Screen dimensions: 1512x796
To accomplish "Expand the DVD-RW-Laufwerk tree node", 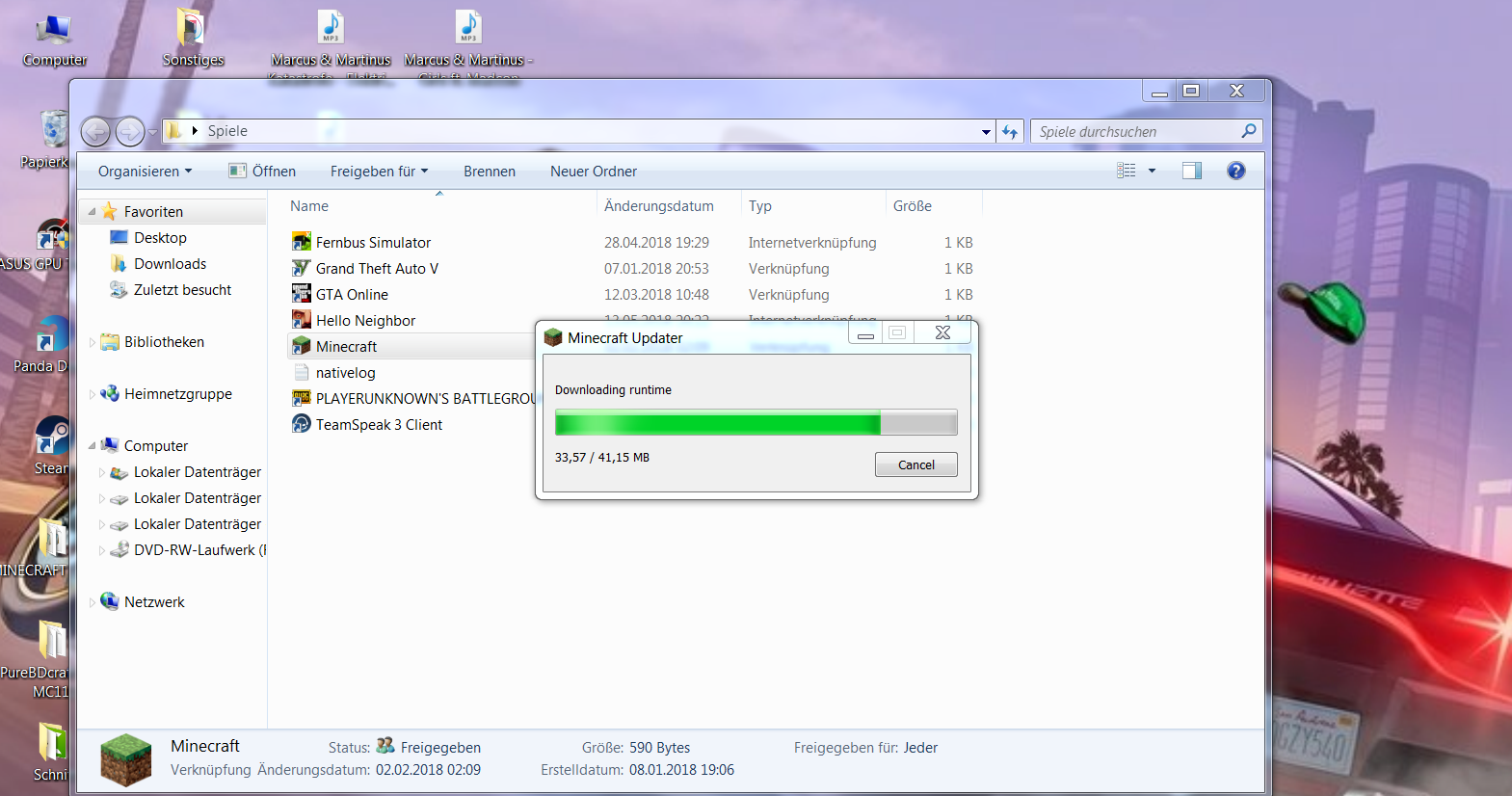I will 102,550.
